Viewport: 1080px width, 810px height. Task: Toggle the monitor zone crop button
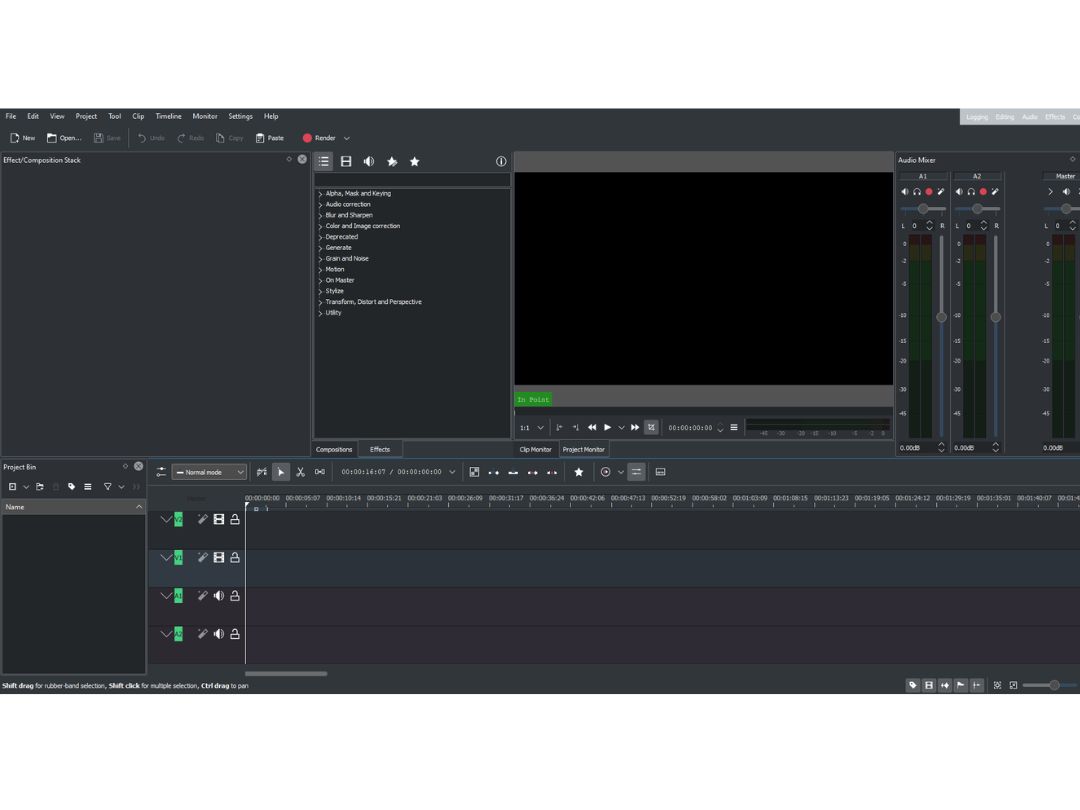(x=651, y=427)
